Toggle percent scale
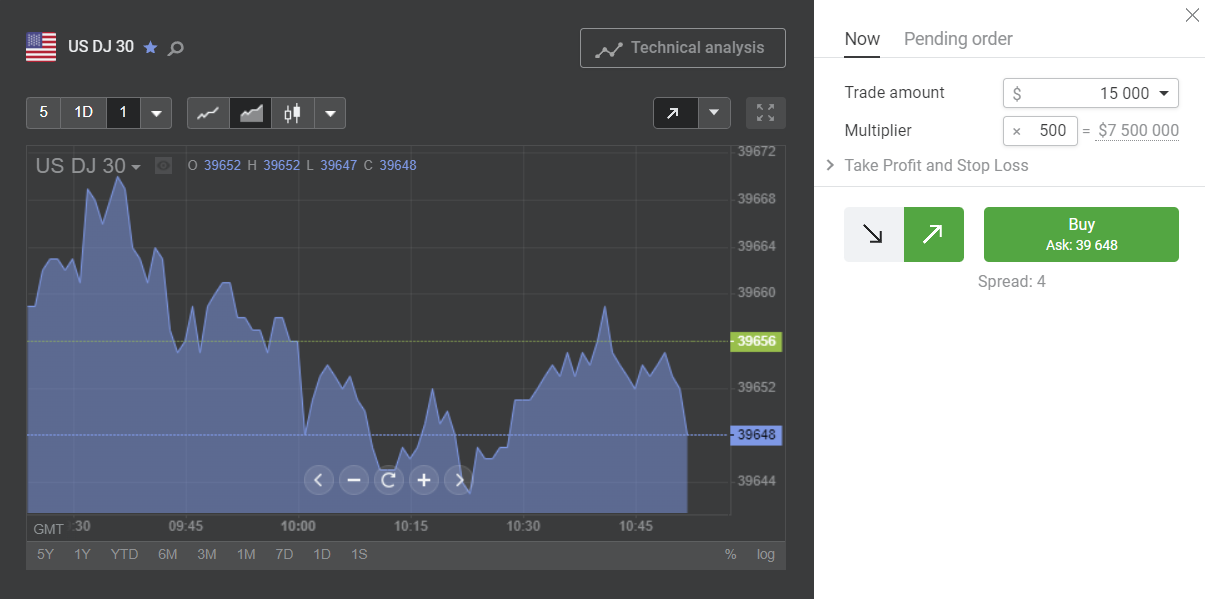1205x599 pixels. pyautogui.click(x=731, y=555)
